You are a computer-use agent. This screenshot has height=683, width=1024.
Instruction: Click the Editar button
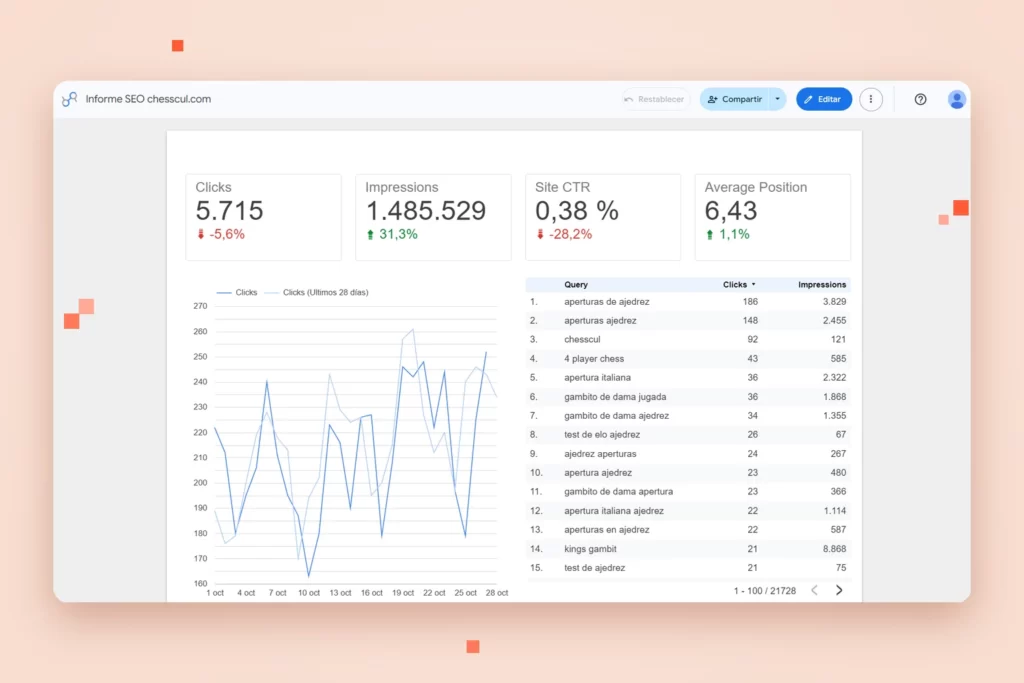point(824,99)
